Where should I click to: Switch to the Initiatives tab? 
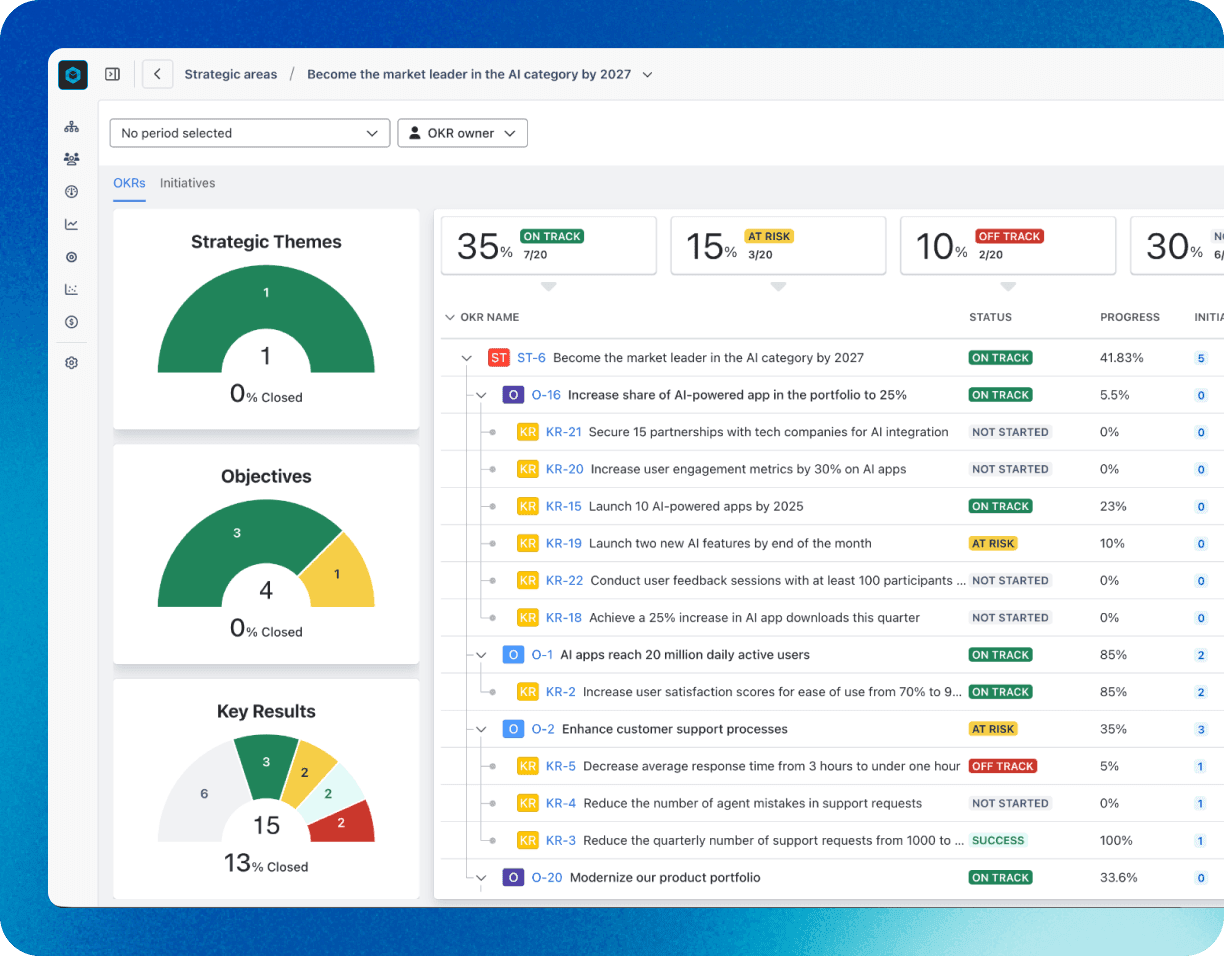[x=187, y=183]
